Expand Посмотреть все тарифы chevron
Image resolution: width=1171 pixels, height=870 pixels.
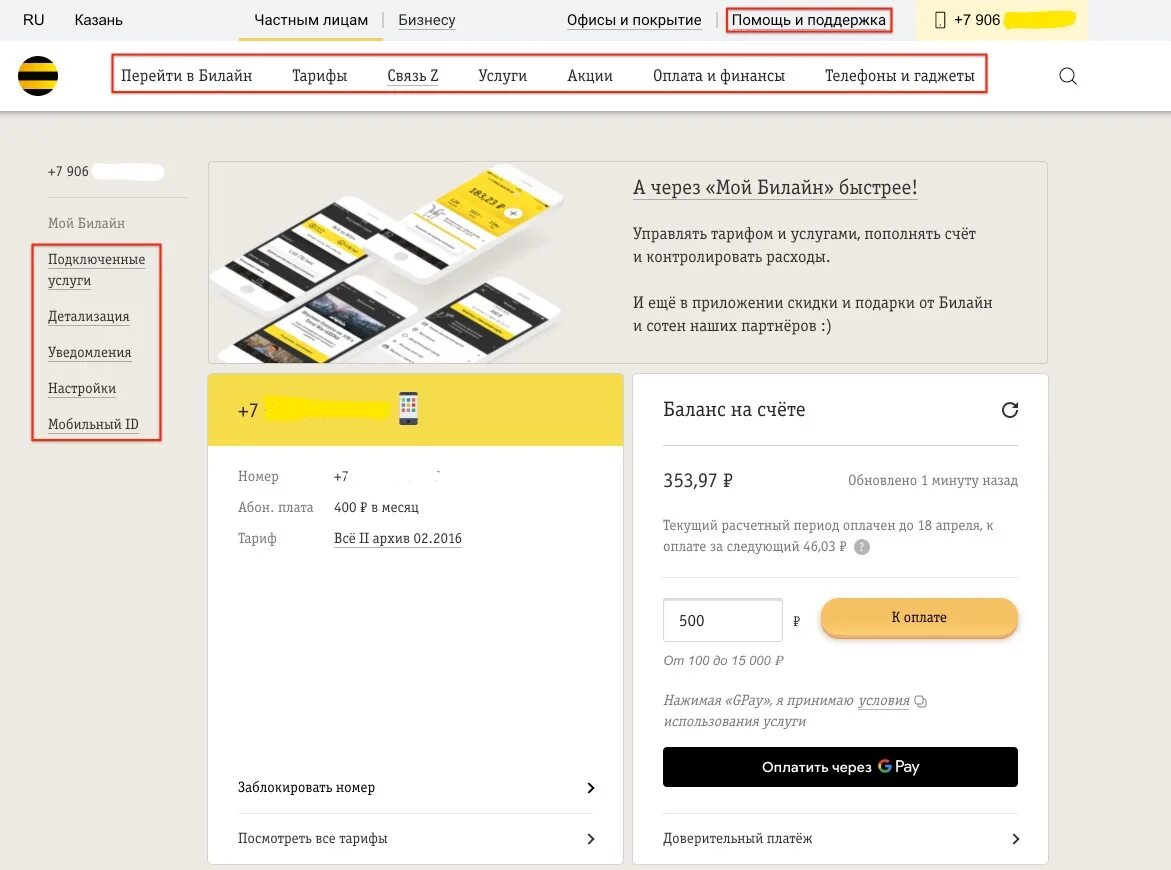(x=591, y=839)
